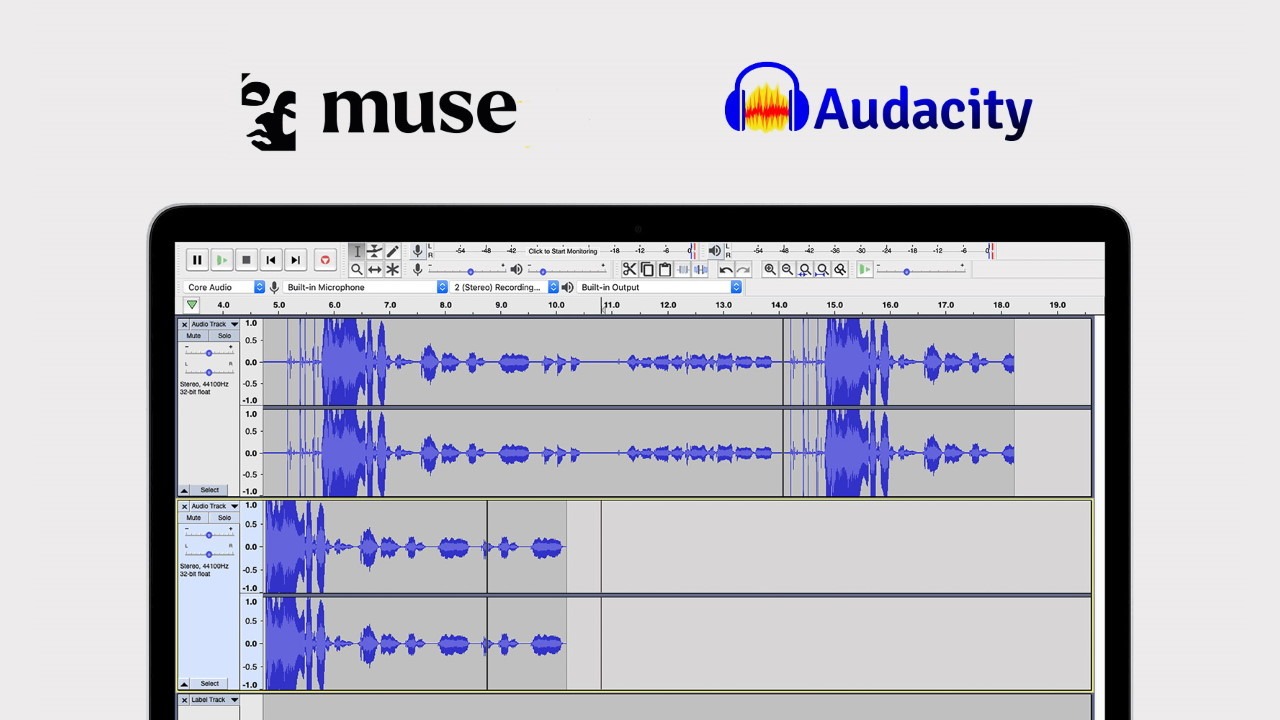Click the Paste clipboard icon
The width and height of the screenshot is (1280, 720).
(665, 269)
